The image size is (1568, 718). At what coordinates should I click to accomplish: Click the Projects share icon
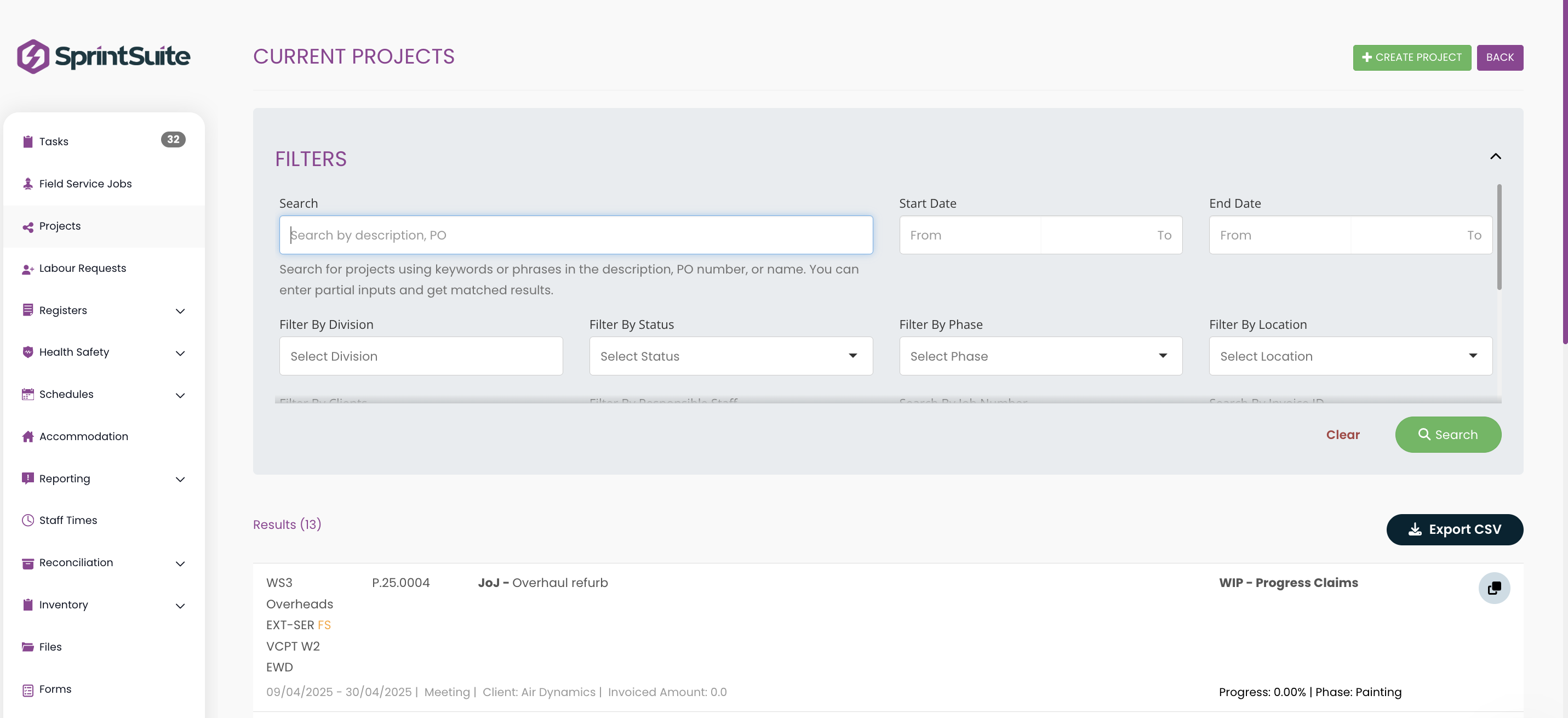[x=27, y=226]
